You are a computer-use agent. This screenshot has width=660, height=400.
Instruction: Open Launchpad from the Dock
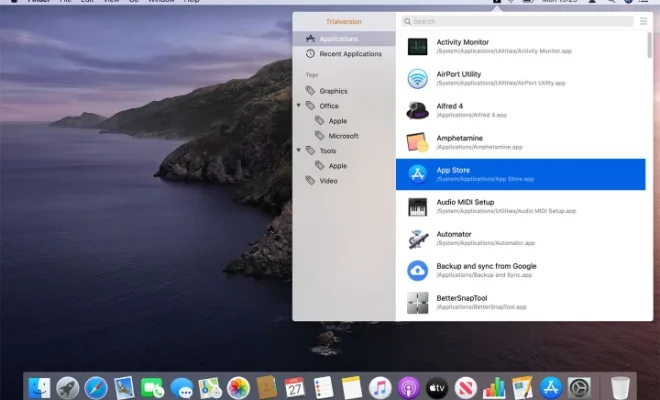[x=68, y=388]
